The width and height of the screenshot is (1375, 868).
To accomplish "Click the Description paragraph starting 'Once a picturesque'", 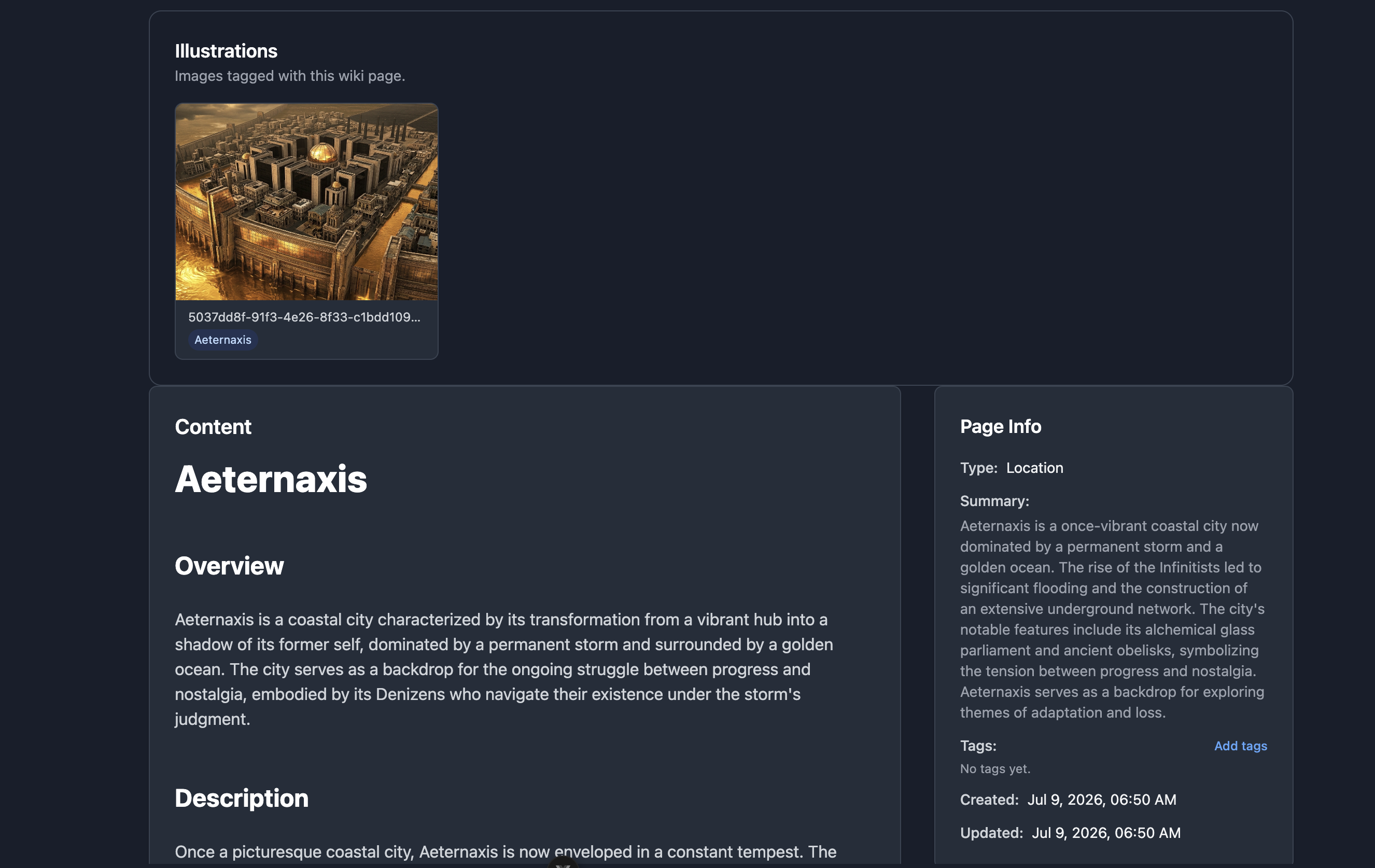I will 506,851.
